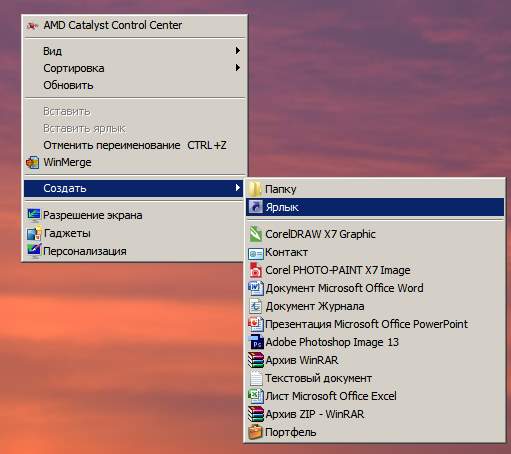Click the Документ Журнала icon
This screenshot has height=454, width=511.
(x=256, y=306)
